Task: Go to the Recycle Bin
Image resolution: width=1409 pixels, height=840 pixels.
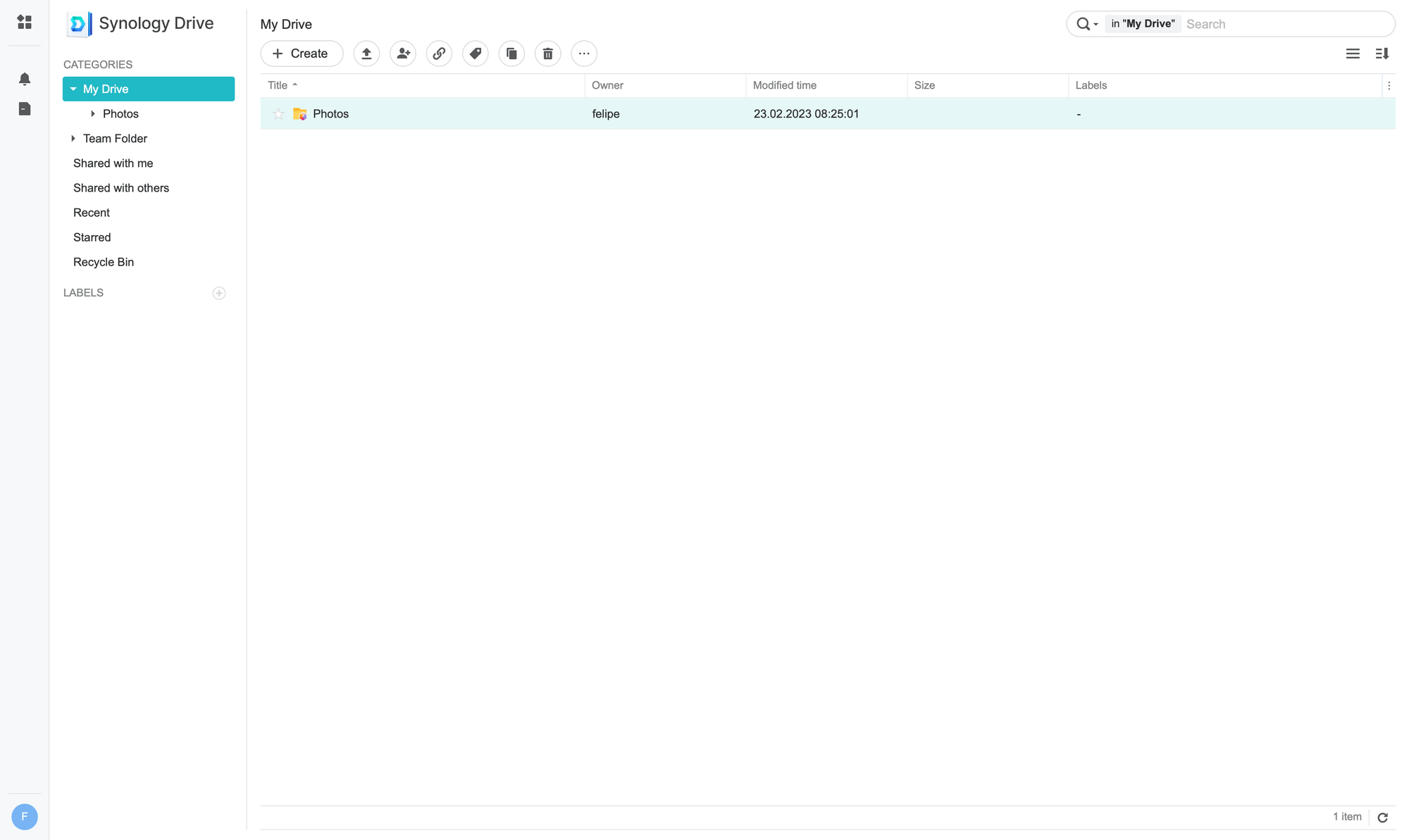Action: coord(104,262)
